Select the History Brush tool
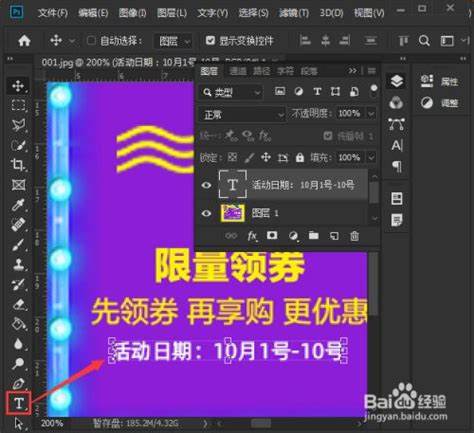 (x=18, y=284)
